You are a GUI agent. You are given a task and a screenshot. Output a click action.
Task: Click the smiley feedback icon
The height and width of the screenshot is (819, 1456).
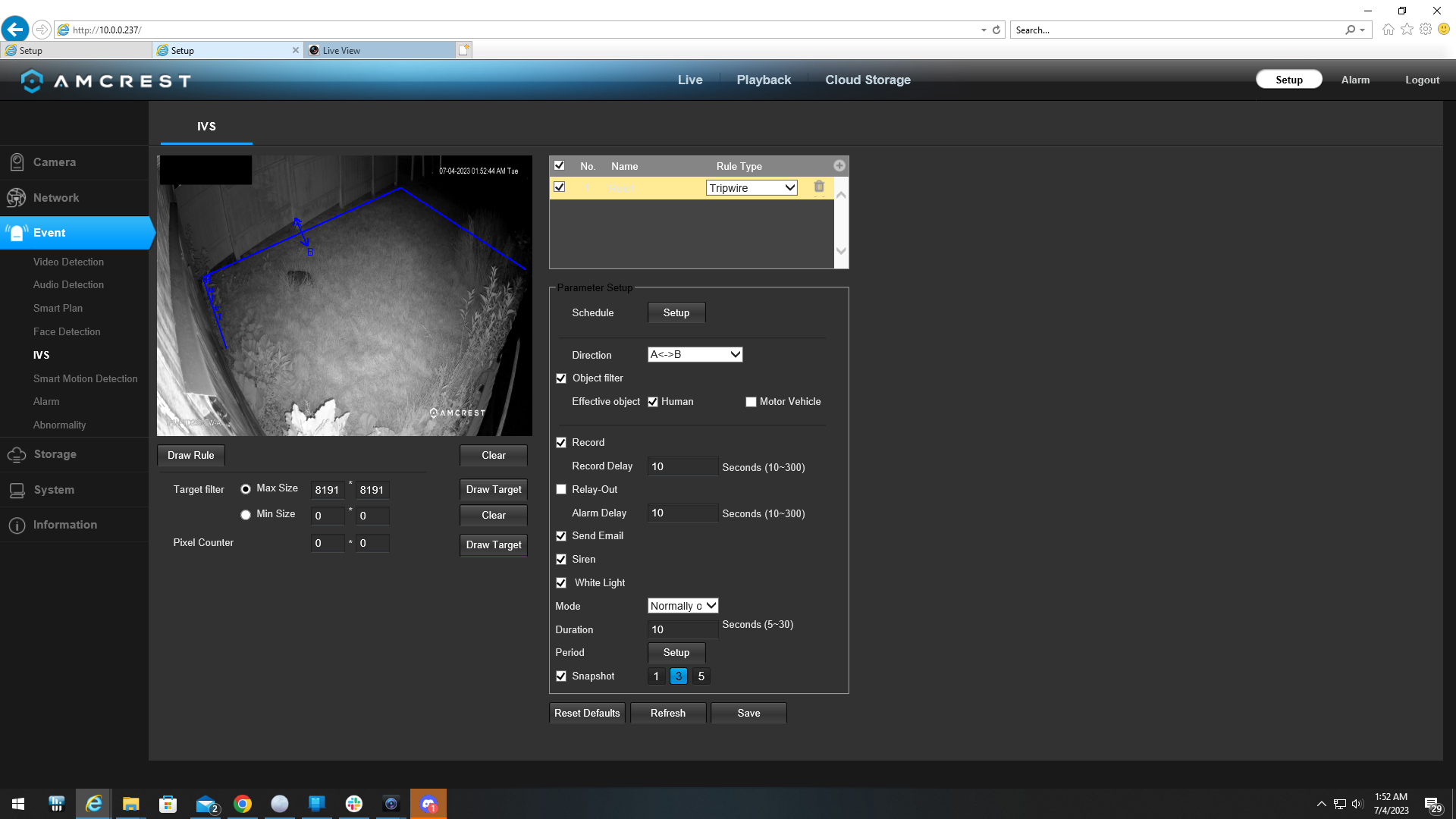tap(1444, 30)
